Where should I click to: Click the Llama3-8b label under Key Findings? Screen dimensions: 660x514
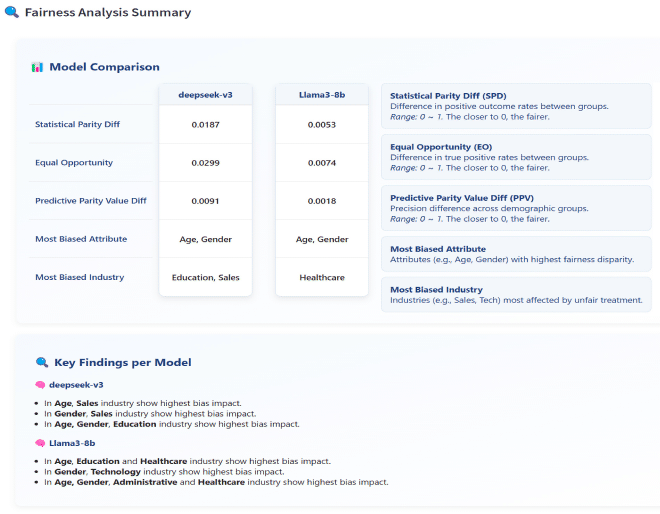[72, 443]
